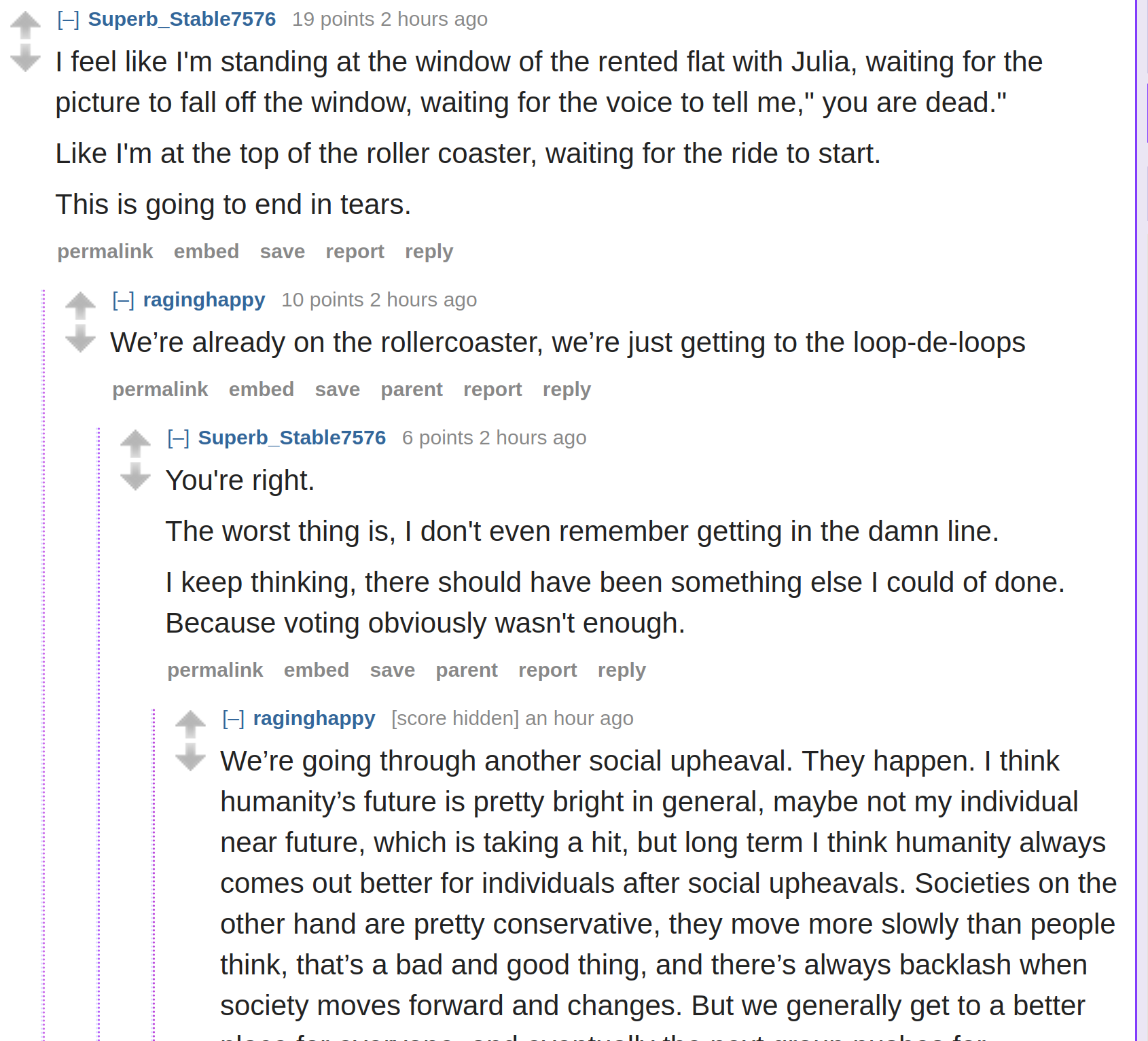Collapse raginghappy's 10-point comment

tap(124, 300)
